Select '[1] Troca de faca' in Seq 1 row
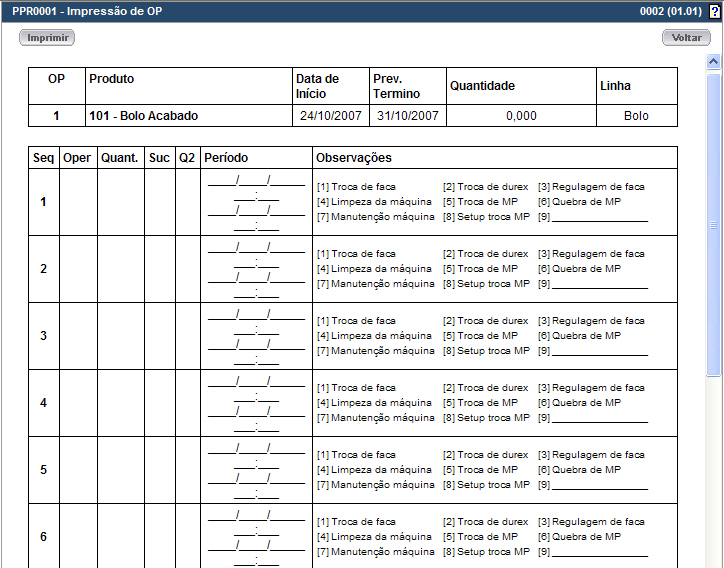Screen dimensions: 724x568 click(356, 187)
